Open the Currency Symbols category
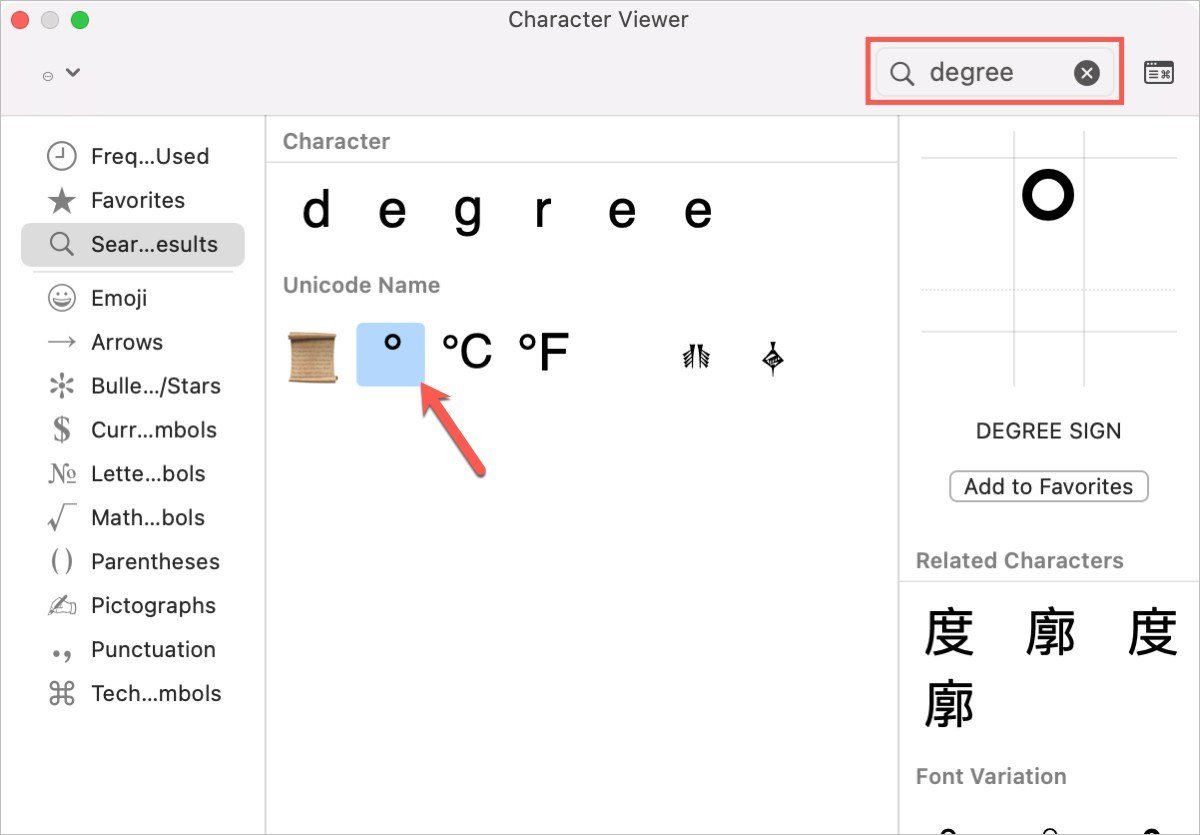The width and height of the screenshot is (1200, 835). coord(132,430)
